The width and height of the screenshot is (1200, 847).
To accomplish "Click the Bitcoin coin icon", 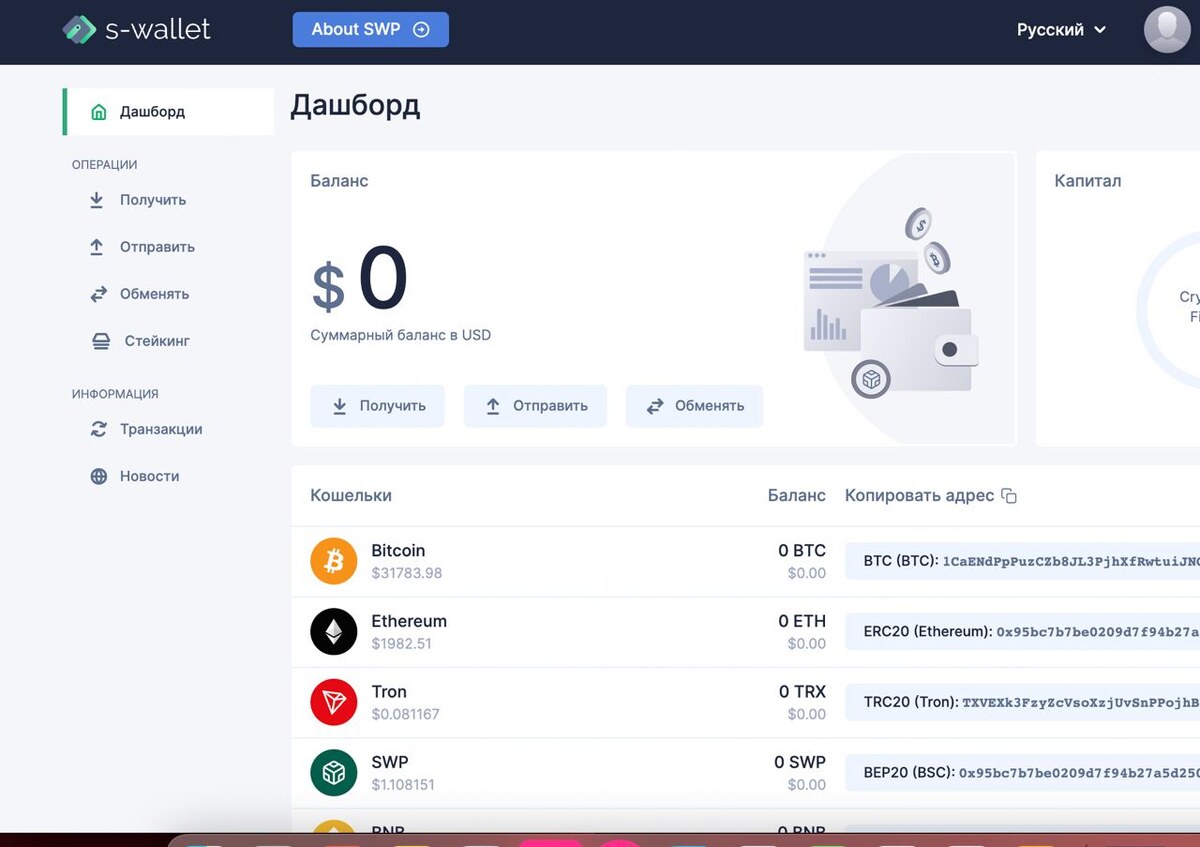I will (334, 561).
